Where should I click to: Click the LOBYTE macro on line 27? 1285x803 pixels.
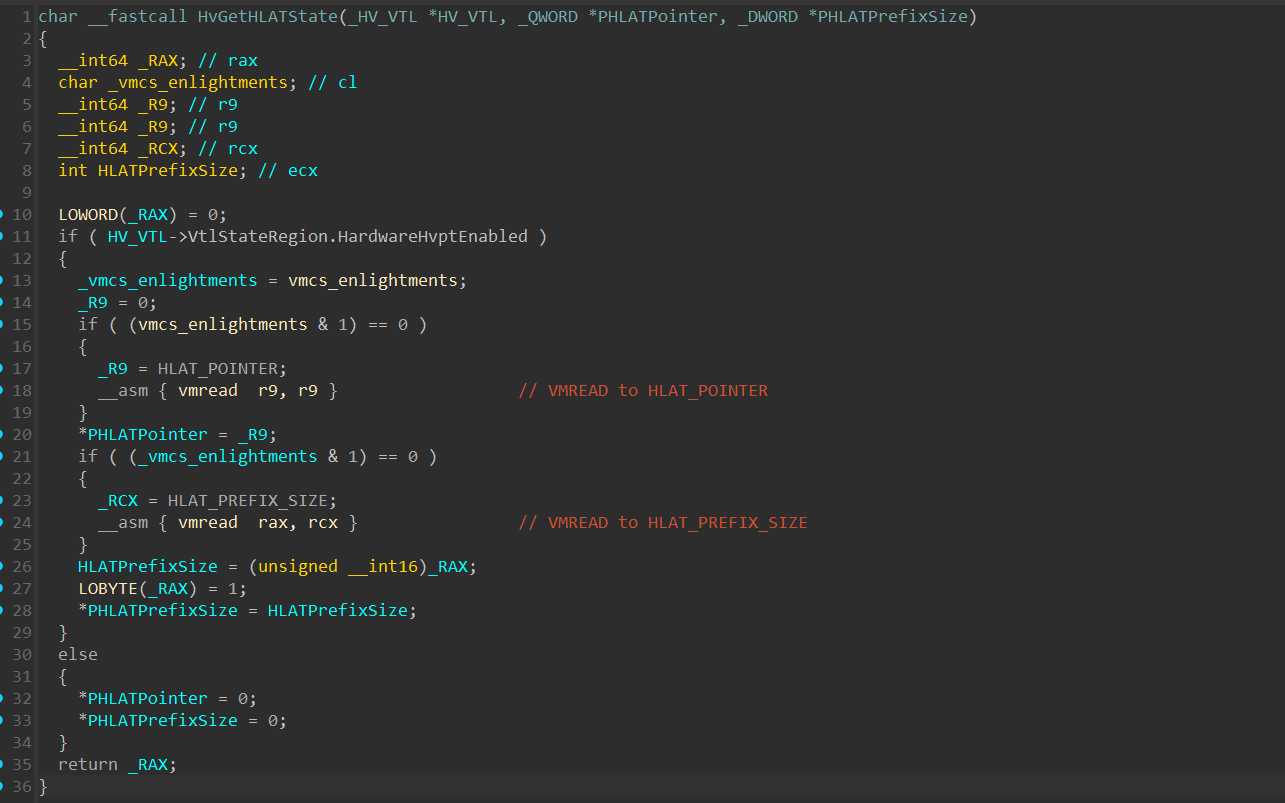107,589
